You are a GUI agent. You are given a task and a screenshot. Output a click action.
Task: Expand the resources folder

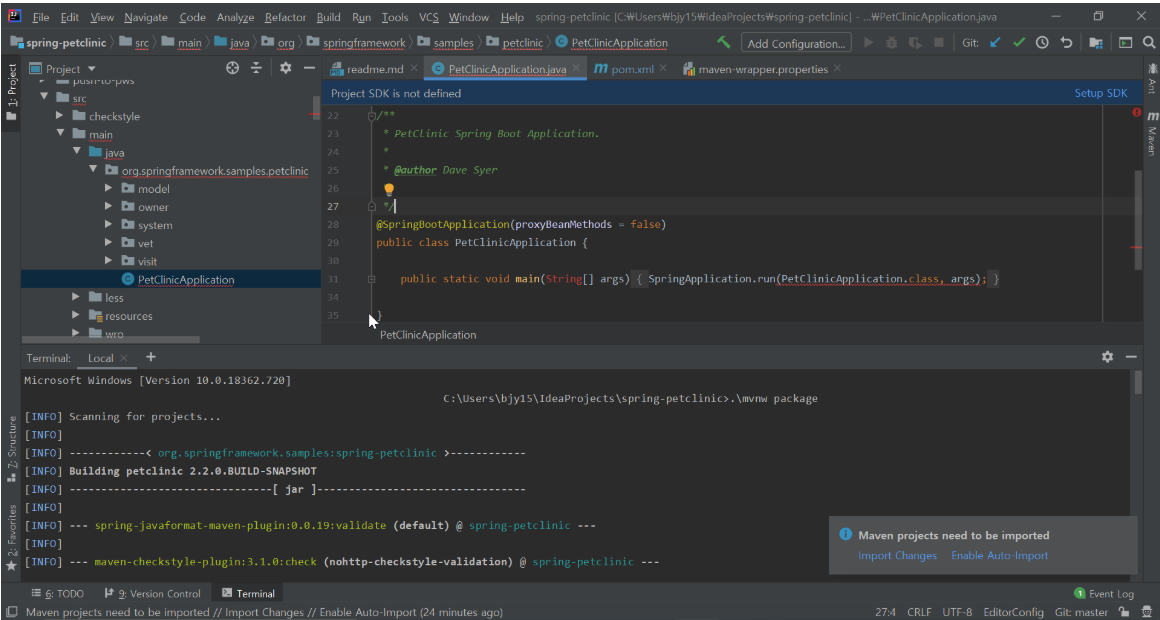[x=76, y=315]
